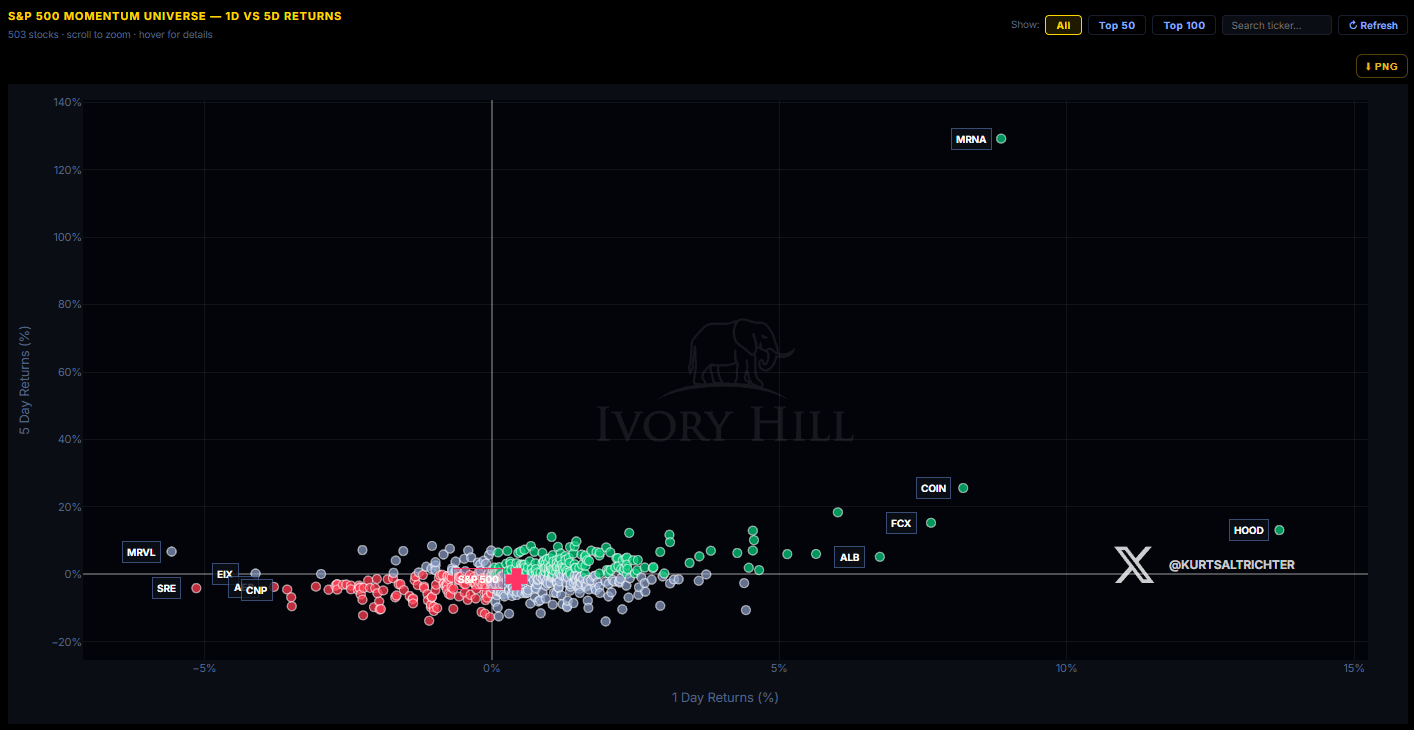
Task: Show only the Top 100 stocks
Action: pos(1184,25)
